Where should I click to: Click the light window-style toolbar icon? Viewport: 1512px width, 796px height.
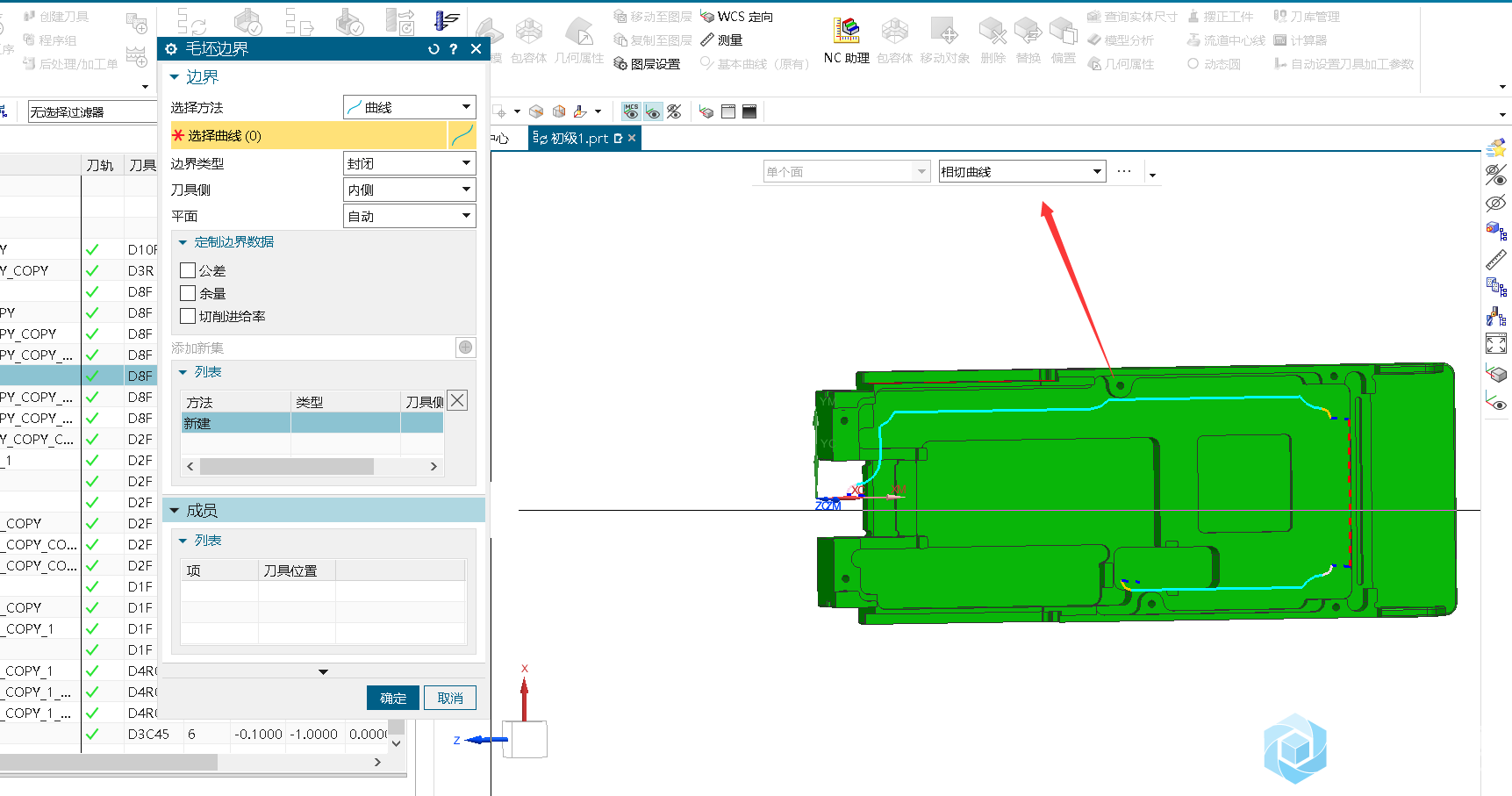pyautogui.click(x=727, y=111)
